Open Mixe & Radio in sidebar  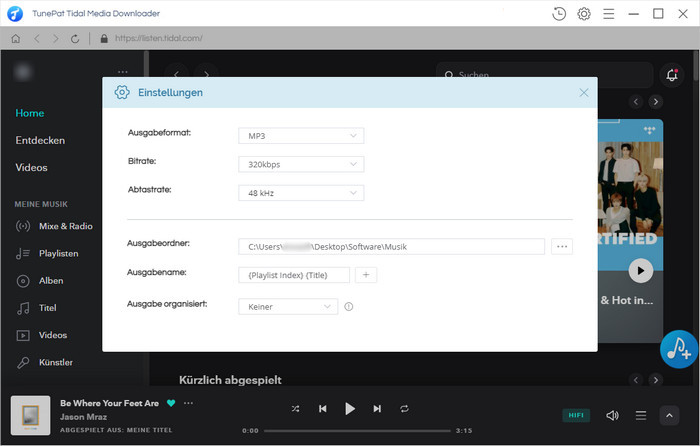(x=54, y=226)
